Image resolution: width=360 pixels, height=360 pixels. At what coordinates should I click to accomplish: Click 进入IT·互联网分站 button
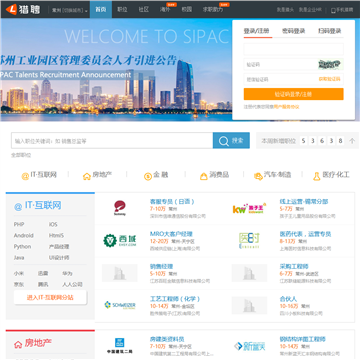point(50,297)
